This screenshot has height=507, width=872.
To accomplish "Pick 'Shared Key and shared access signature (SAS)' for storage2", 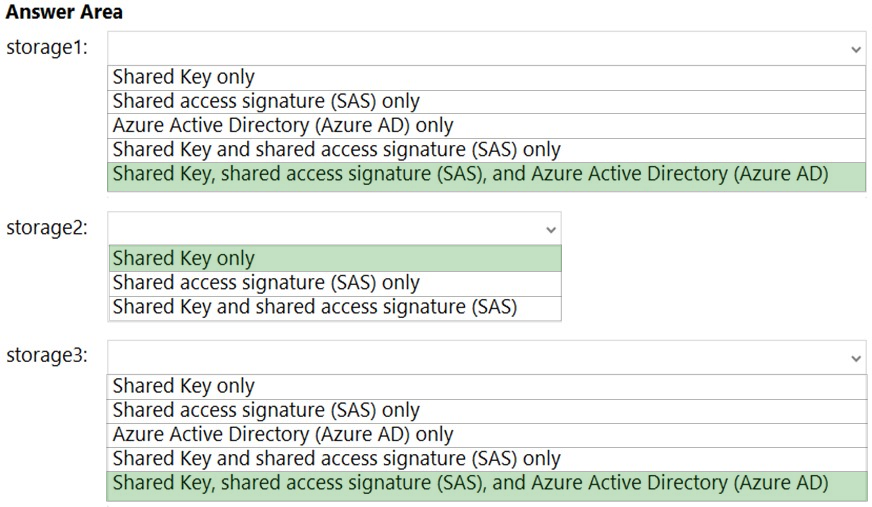I will (x=335, y=308).
